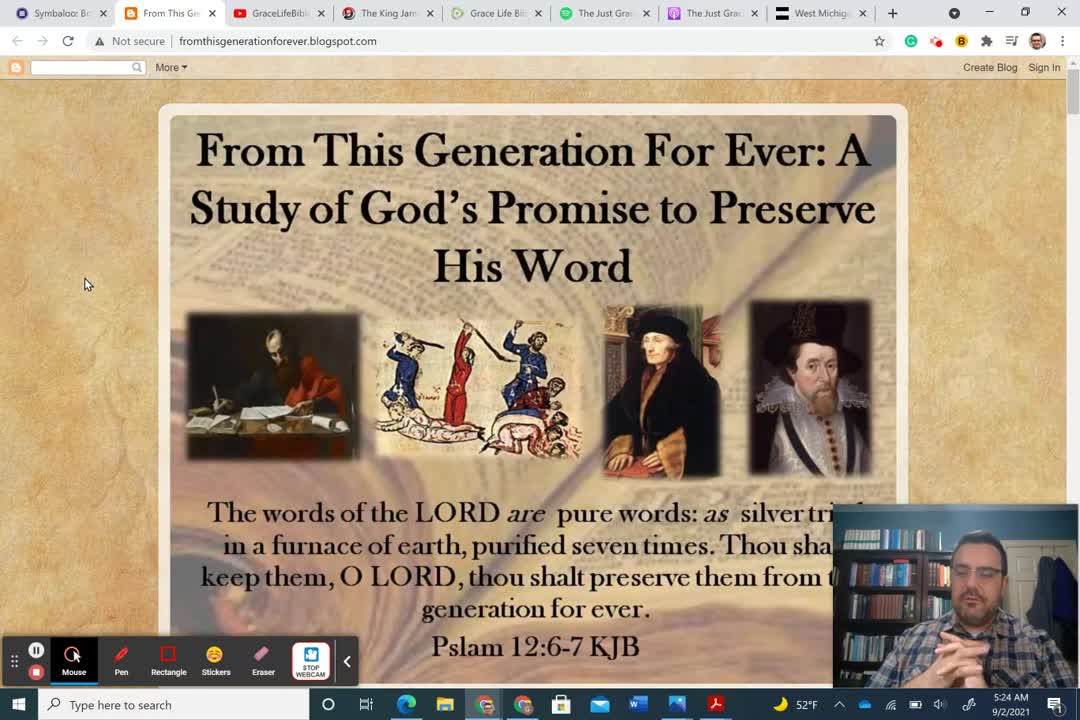Switch to Spotify The Just Grace tab
This screenshot has height=720, width=1080.
(604, 13)
